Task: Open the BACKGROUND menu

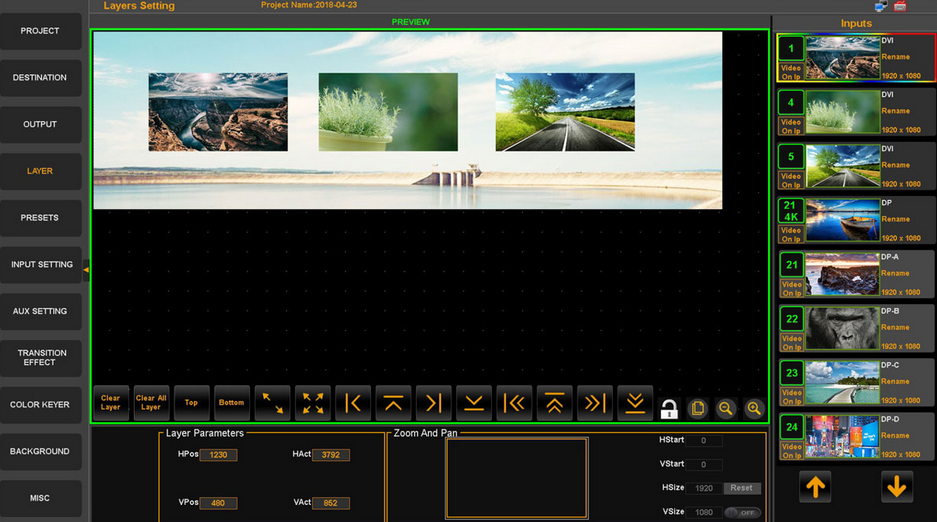Action: click(x=40, y=451)
